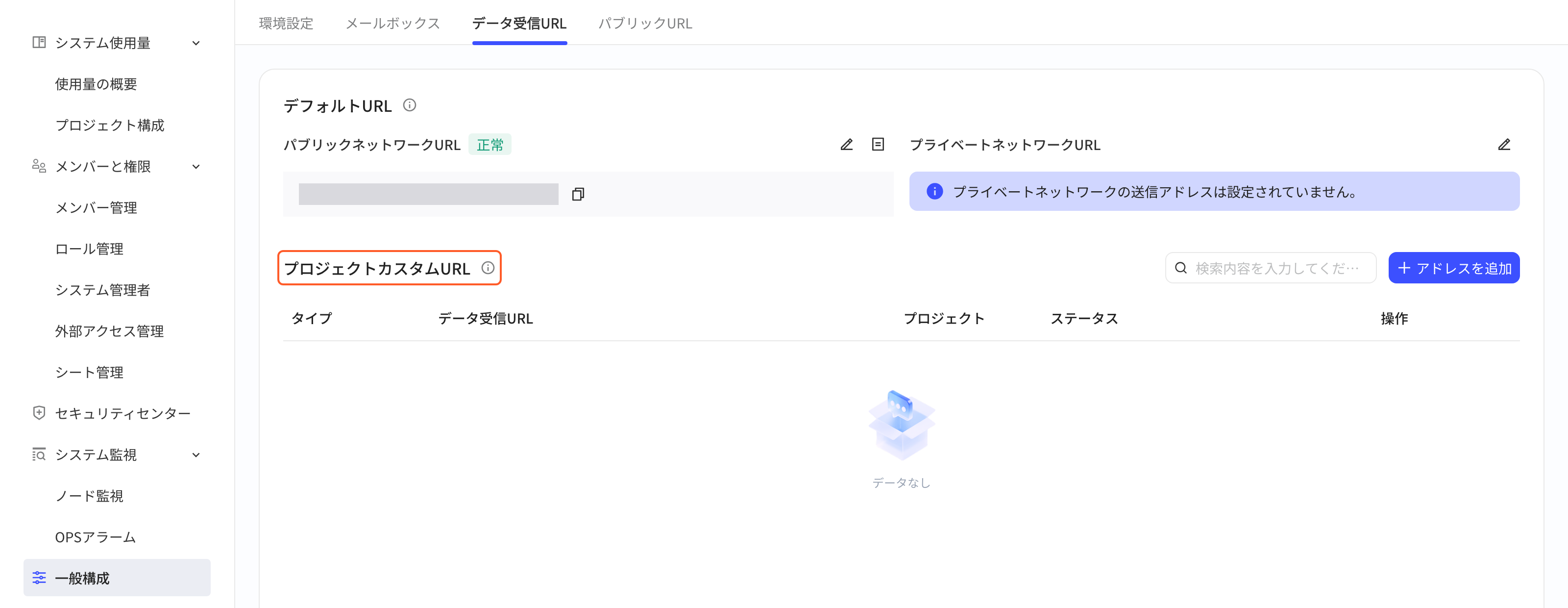Open システム管理者 in sidebar
The image size is (1568, 608).
tap(103, 290)
